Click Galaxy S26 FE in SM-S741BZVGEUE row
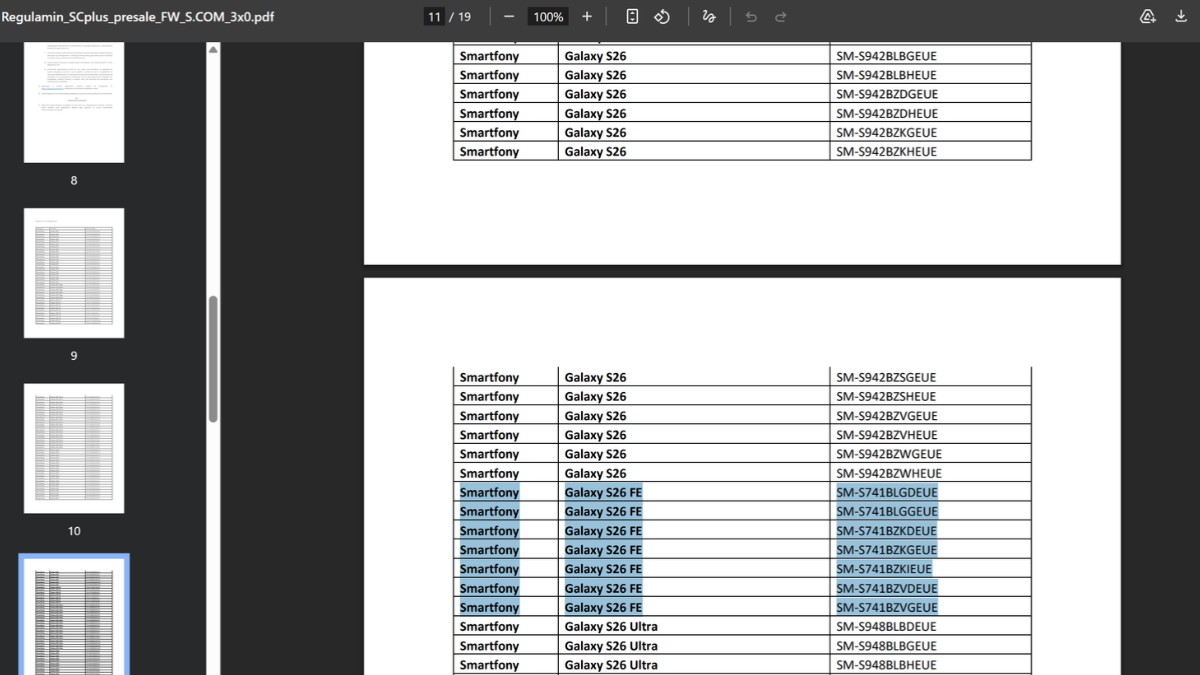 point(603,607)
